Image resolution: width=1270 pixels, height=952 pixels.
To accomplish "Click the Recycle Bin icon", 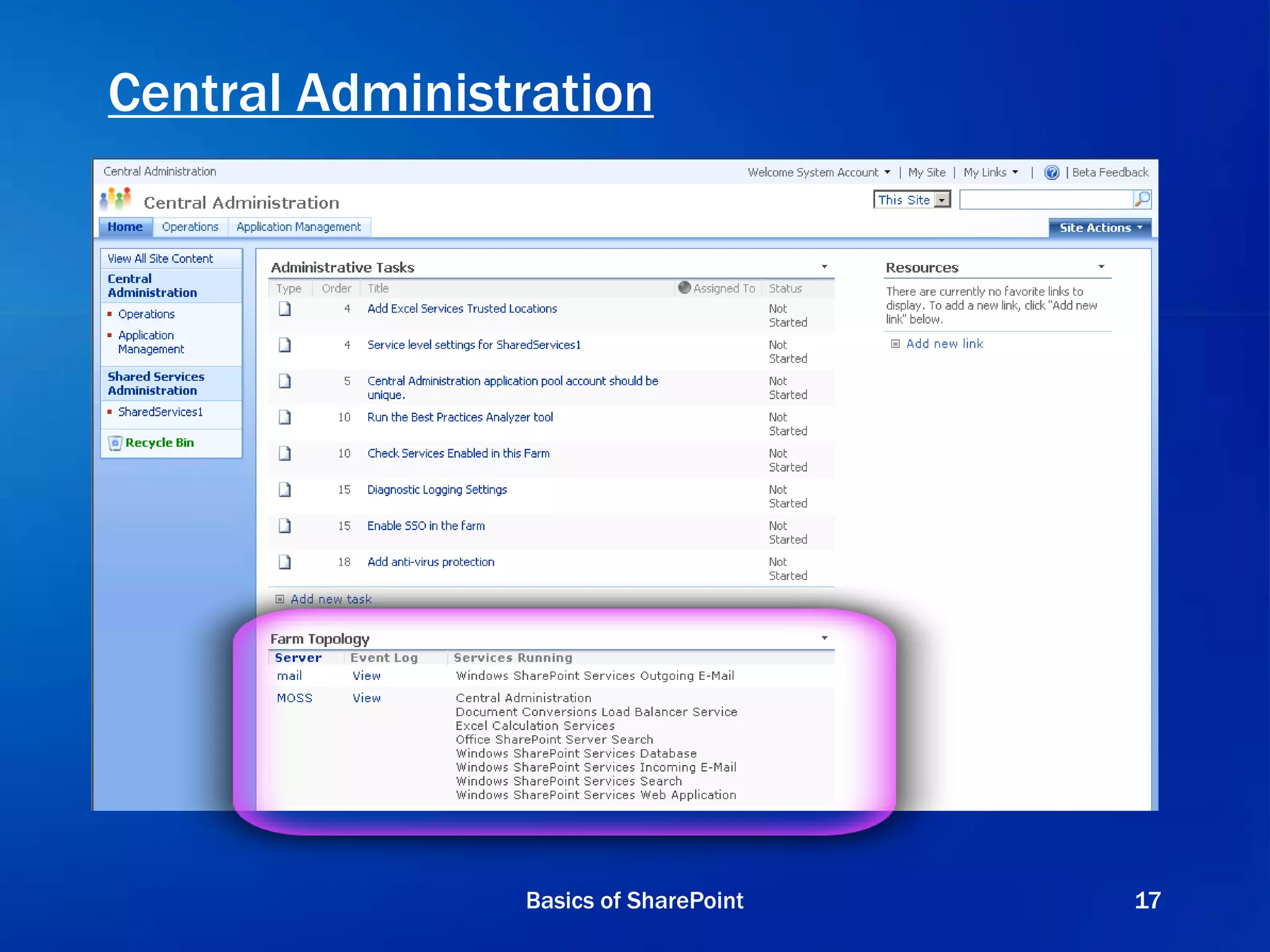I will point(115,443).
